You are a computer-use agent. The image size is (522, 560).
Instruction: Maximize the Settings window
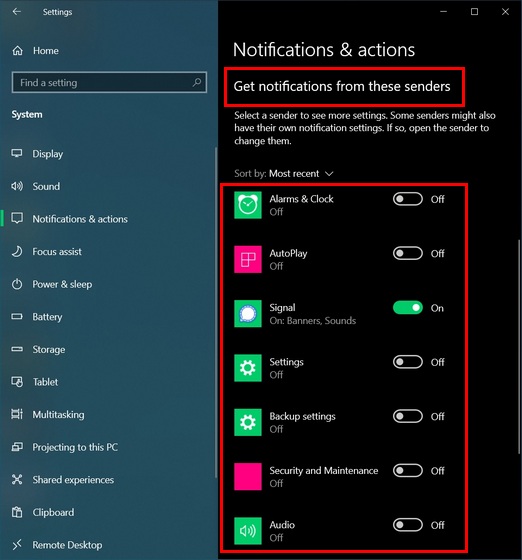pos(474,12)
